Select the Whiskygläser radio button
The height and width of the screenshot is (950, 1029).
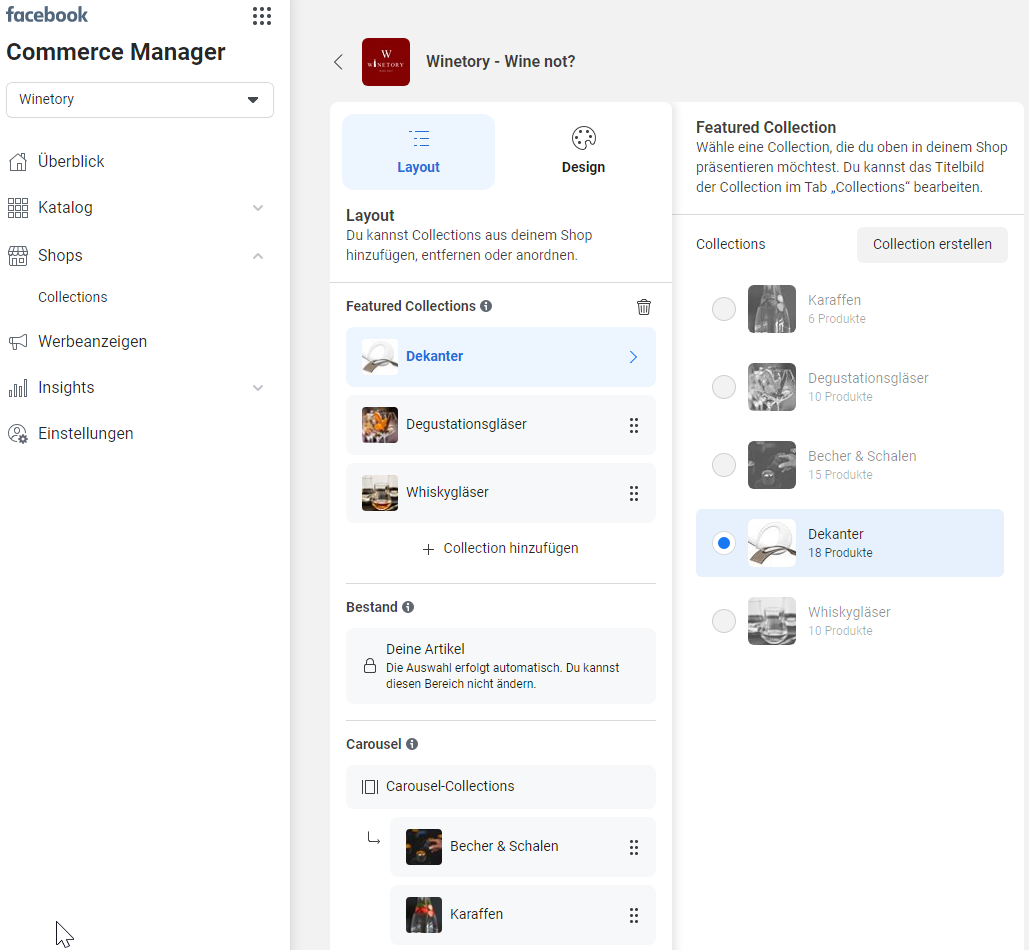(724, 621)
